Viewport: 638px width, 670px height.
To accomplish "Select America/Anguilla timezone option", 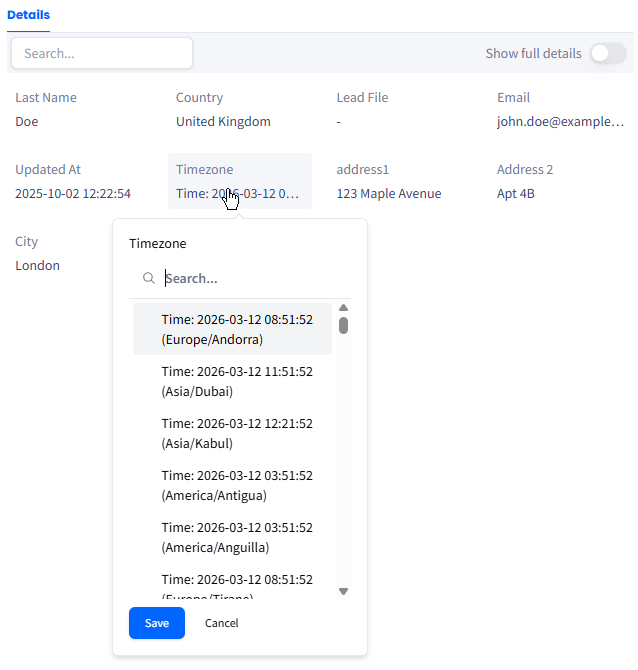I will tap(232, 538).
